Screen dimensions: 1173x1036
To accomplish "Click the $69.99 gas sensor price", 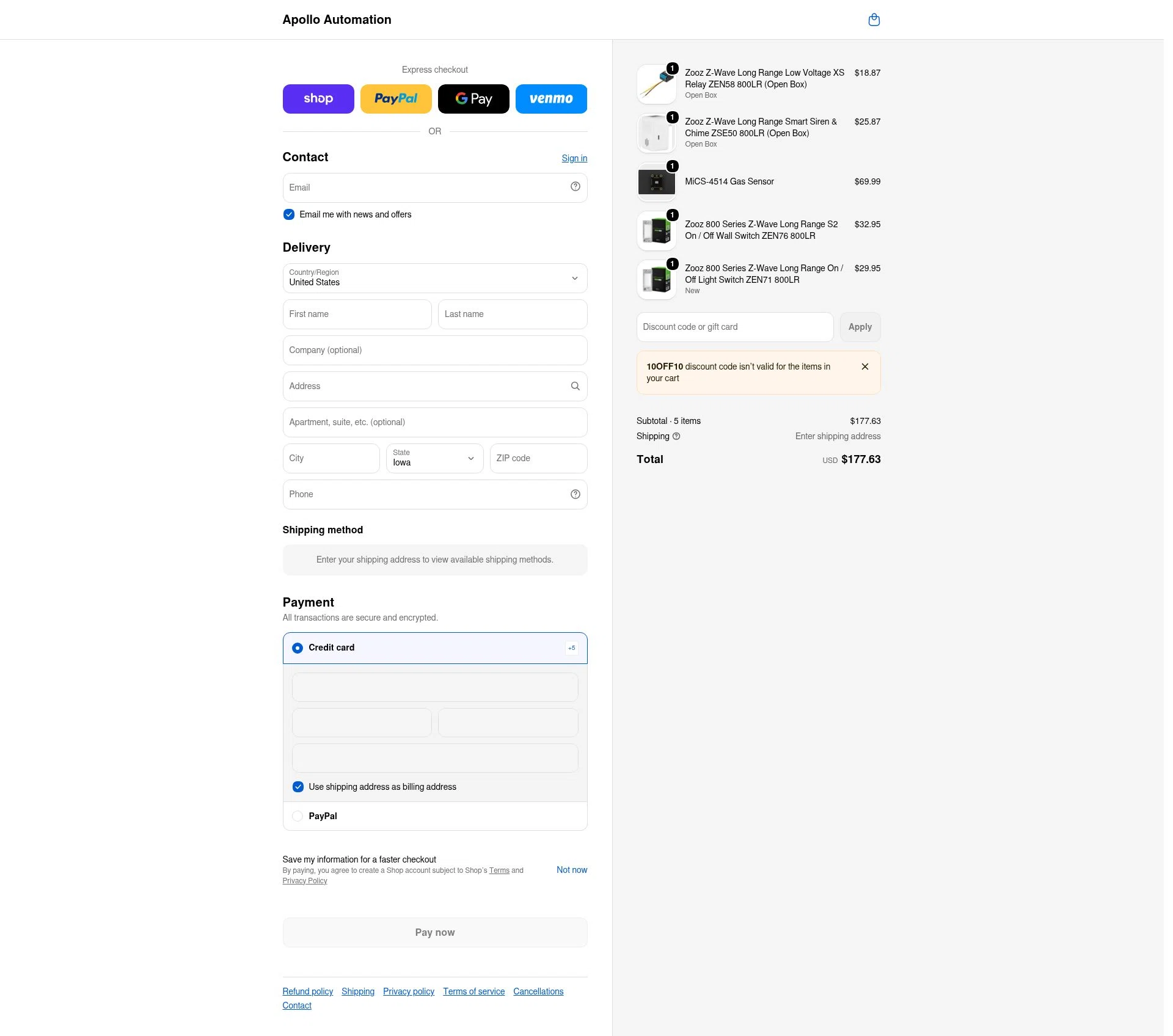I will pyautogui.click(x=868, y=181).
